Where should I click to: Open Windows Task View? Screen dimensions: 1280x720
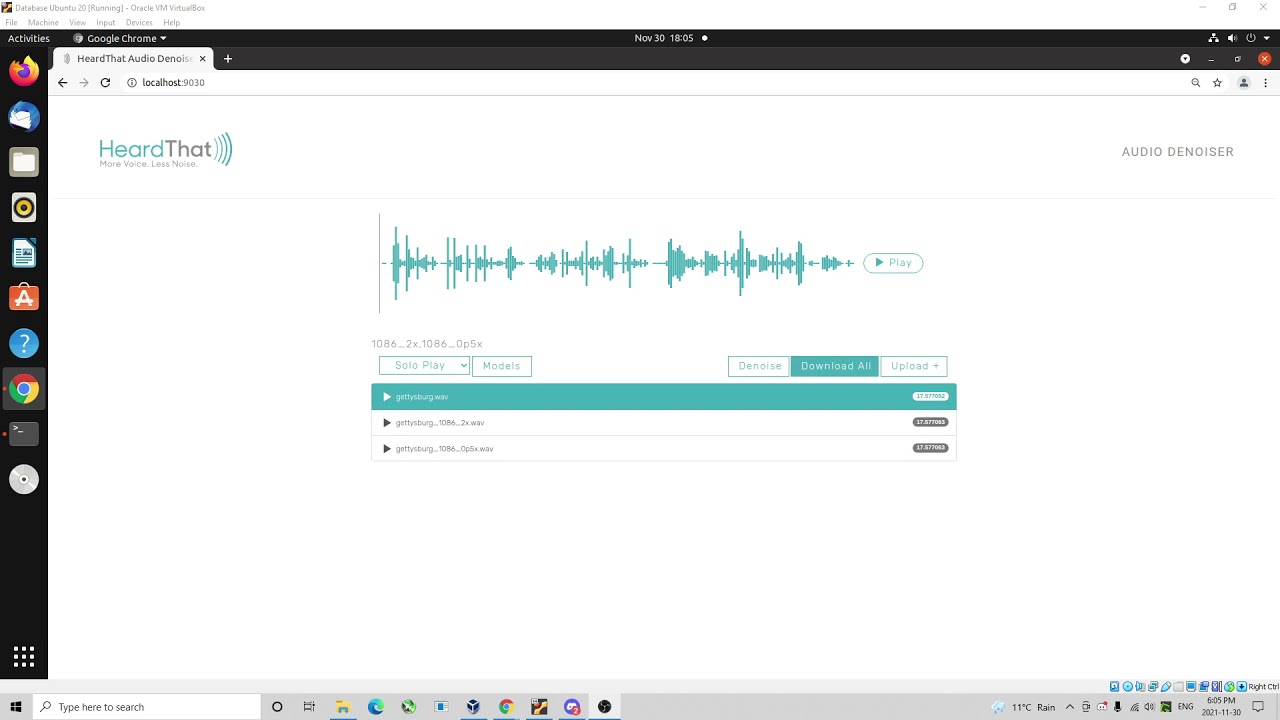click(x=309, y=707)
